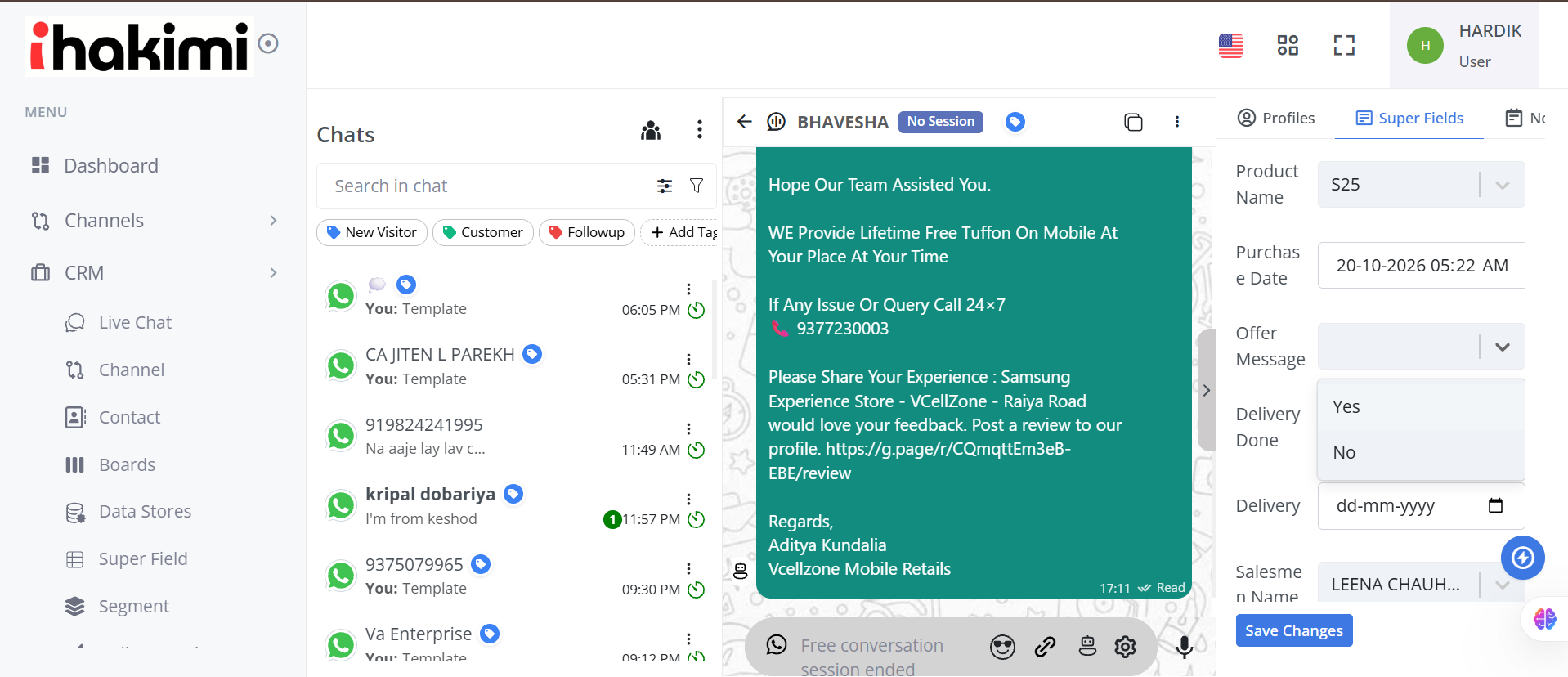Switch to the Profiles tab

[x=1275, y=118]
